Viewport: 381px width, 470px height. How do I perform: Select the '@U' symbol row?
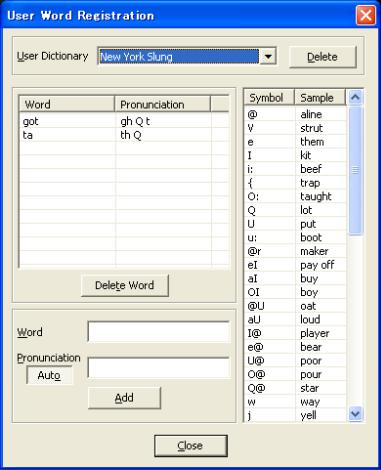(295, 306)
